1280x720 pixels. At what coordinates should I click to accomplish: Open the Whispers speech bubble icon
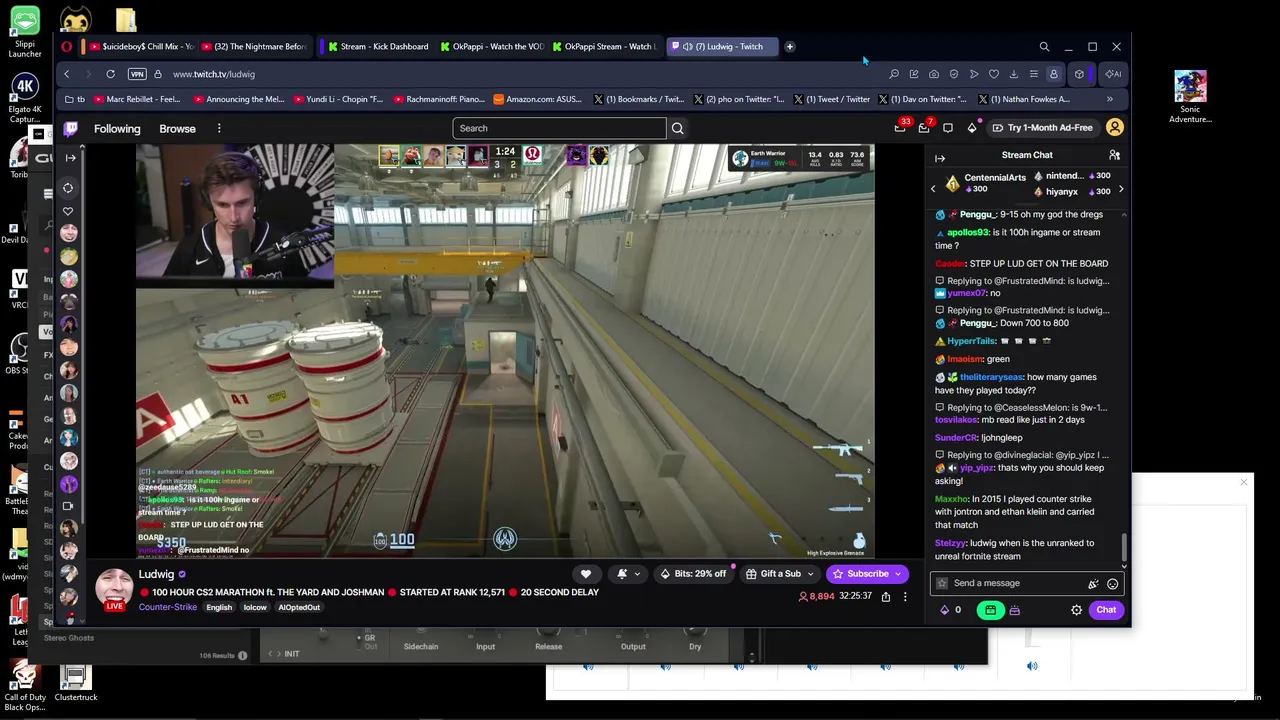point(948,128)
